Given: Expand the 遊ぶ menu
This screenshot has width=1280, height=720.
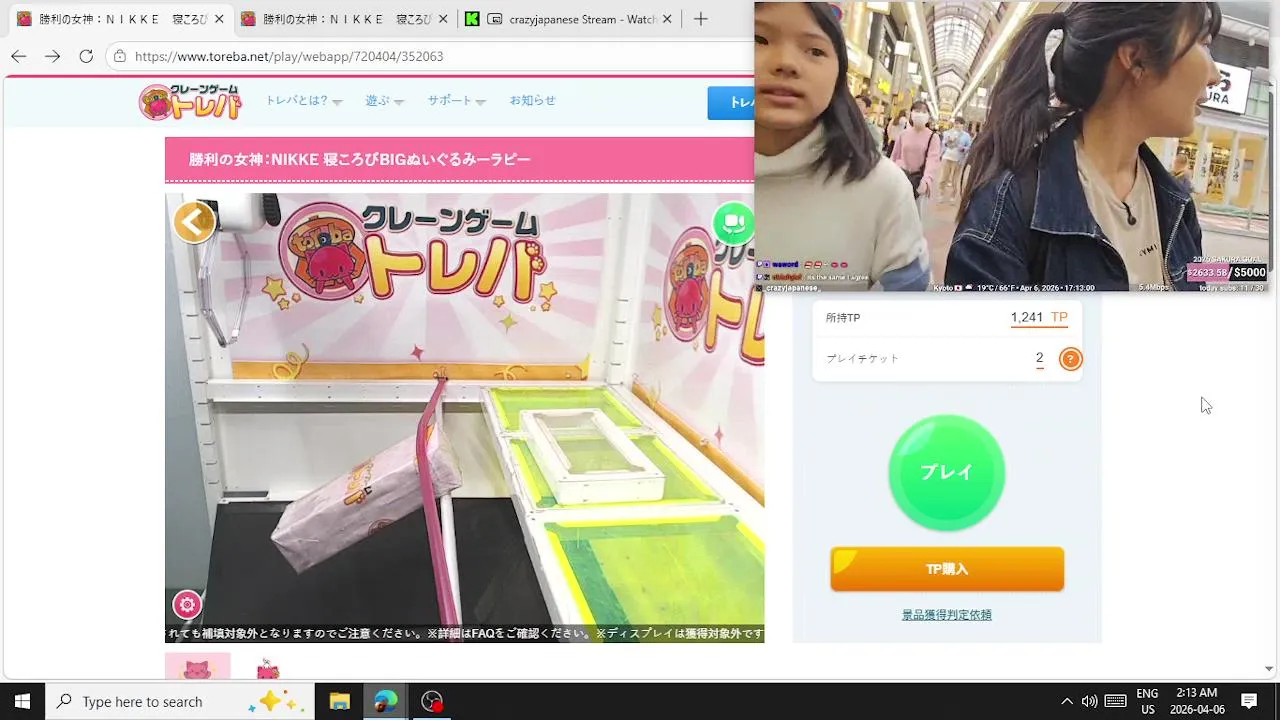Looking at the screenshot, I should 384,101.
